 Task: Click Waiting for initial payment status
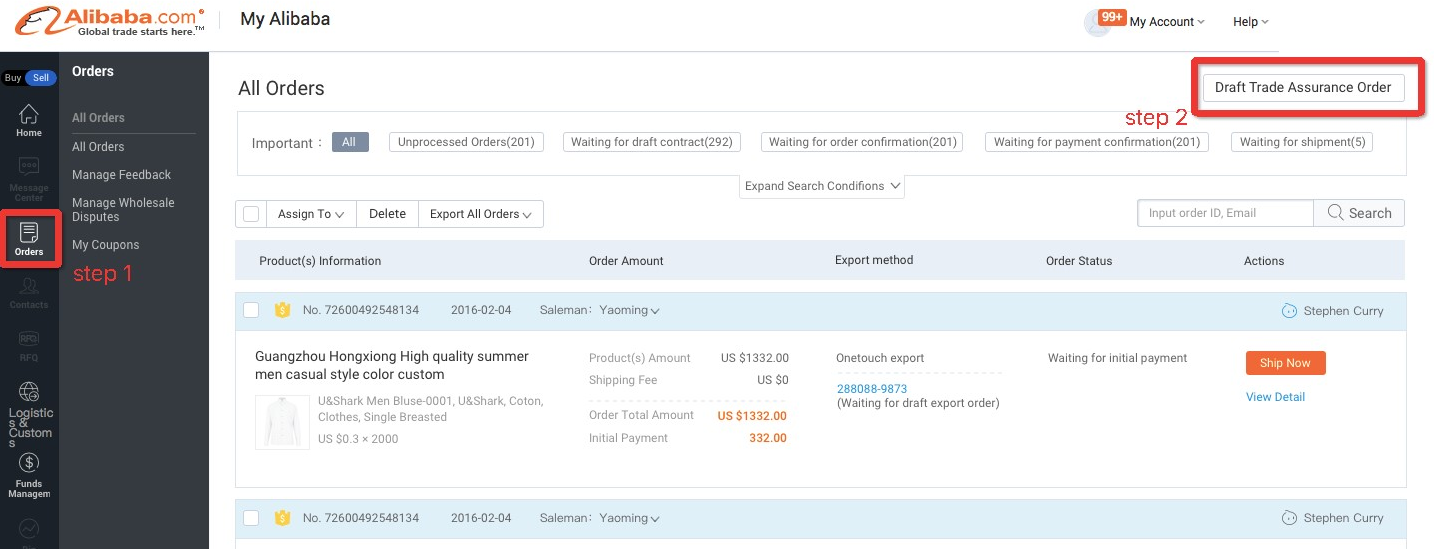[1117, 358]
